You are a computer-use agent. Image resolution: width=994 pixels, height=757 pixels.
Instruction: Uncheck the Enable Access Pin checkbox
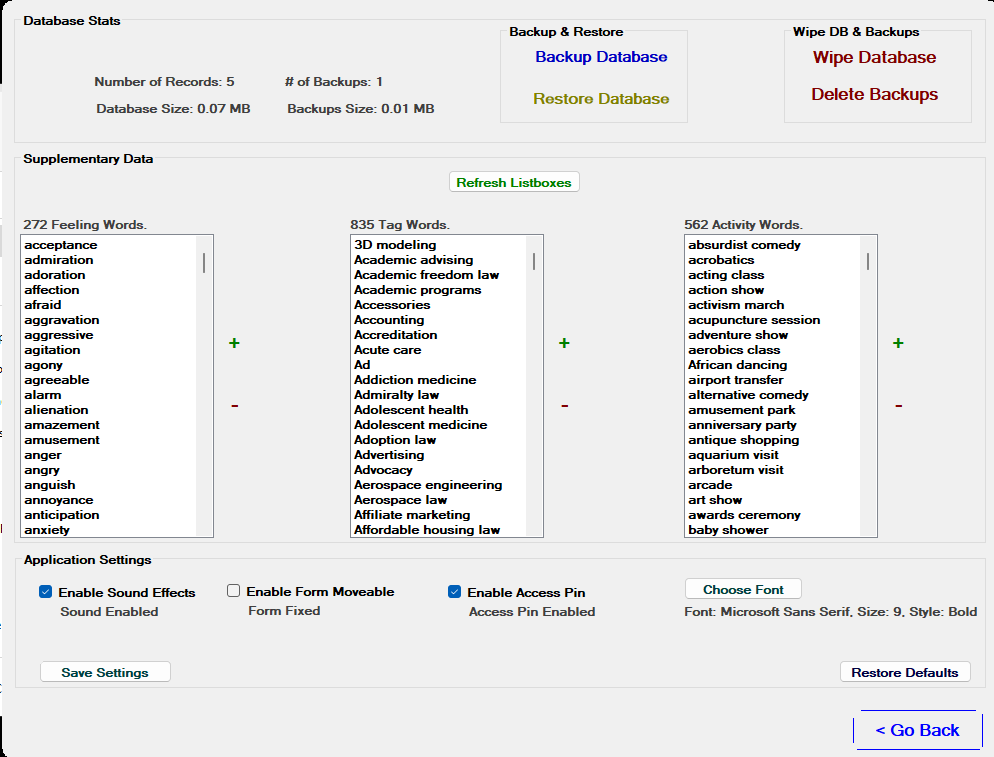pyautogui.click(x=454, y=592)
